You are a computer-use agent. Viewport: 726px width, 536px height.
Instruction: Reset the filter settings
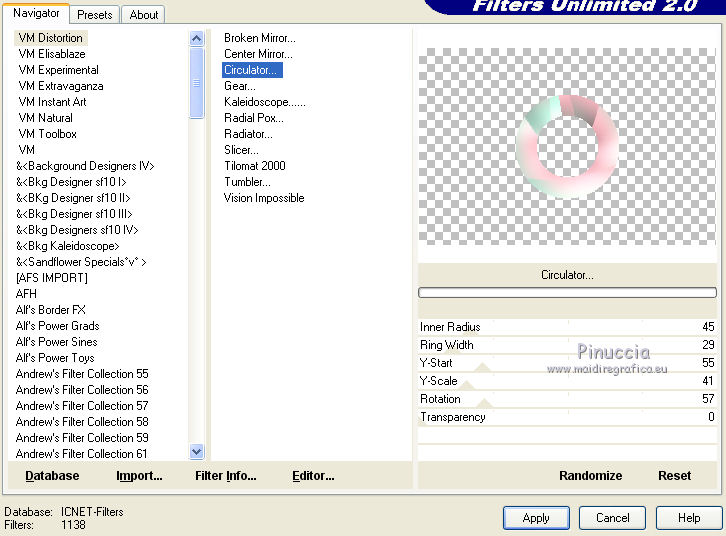click(675, 476)
